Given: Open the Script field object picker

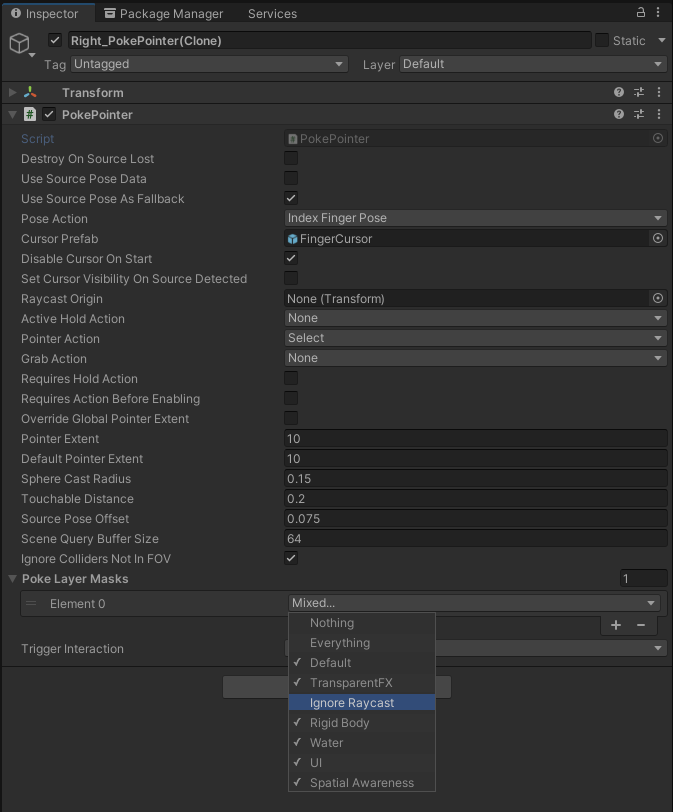Looking at the screenshot, I should [657, 138].
